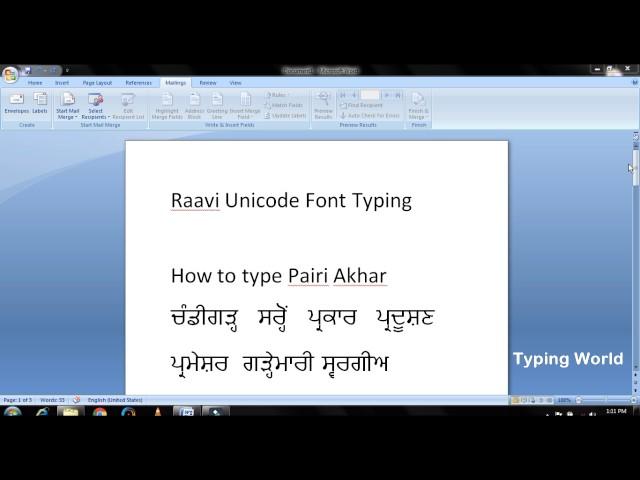
Task: Open File Explorer folder on taskbar
Action: (x=70, y=411)
